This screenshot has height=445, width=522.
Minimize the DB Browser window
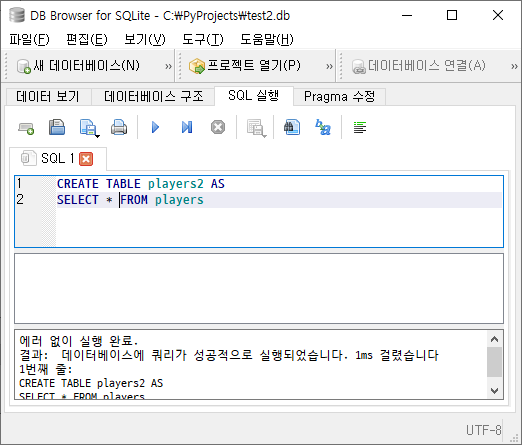click(407, 15)
